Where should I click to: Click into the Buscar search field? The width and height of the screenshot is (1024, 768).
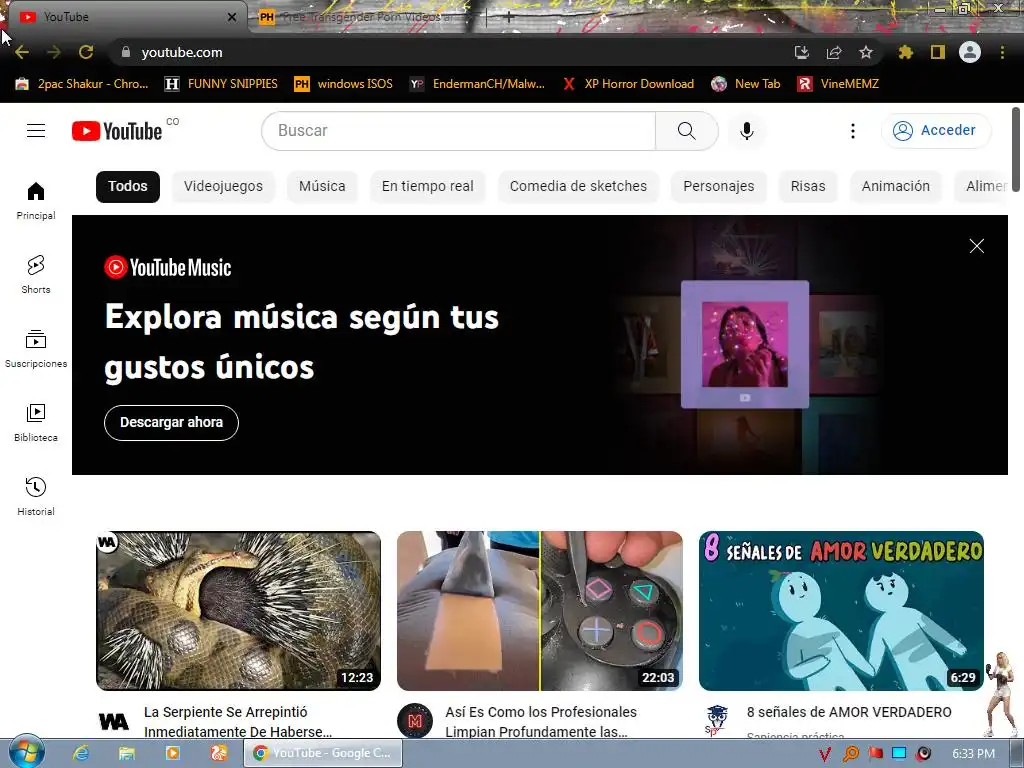pyautogui.click(x=458, y=131)
